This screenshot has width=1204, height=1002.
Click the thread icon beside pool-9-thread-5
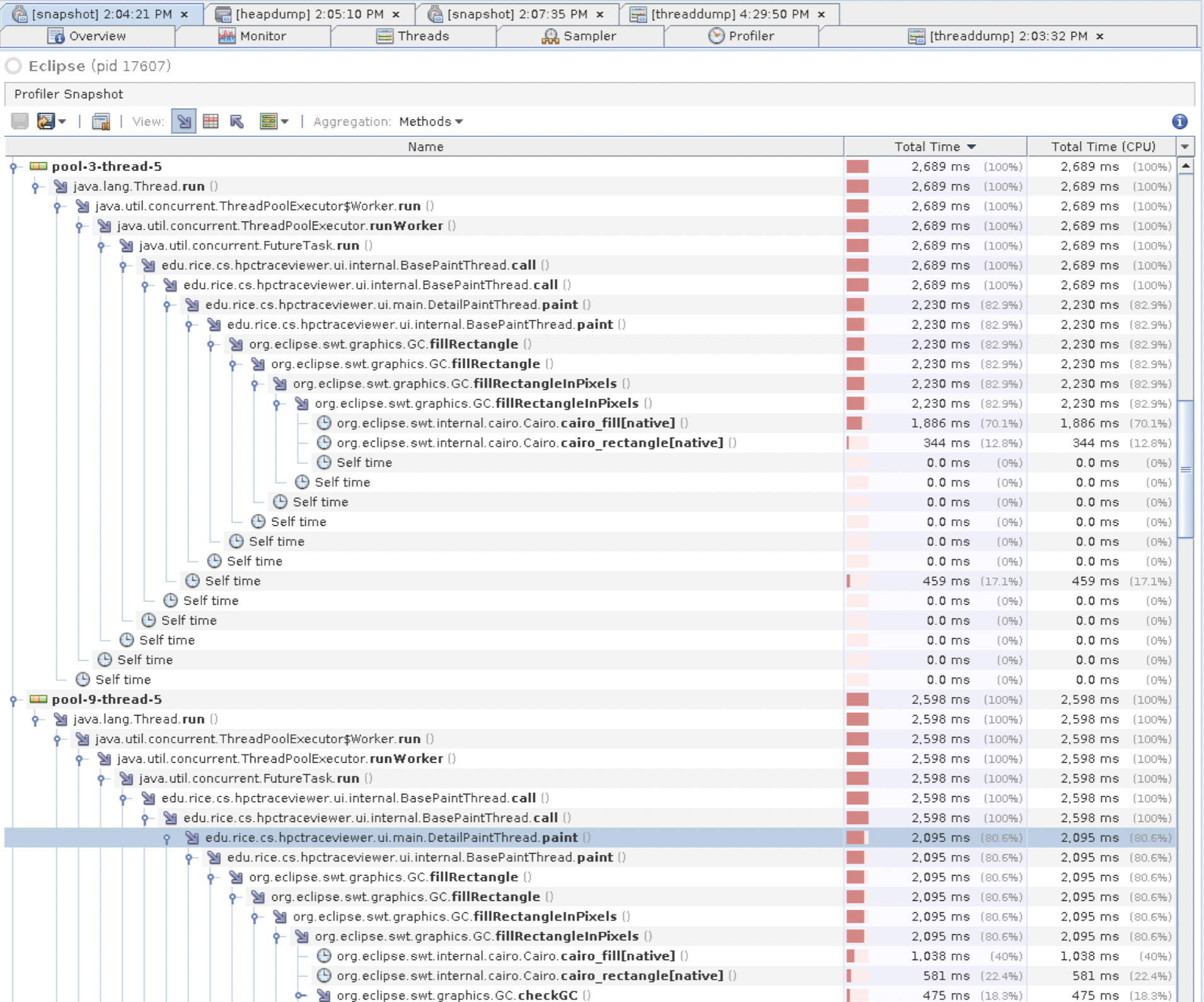[x=38, y=700]
